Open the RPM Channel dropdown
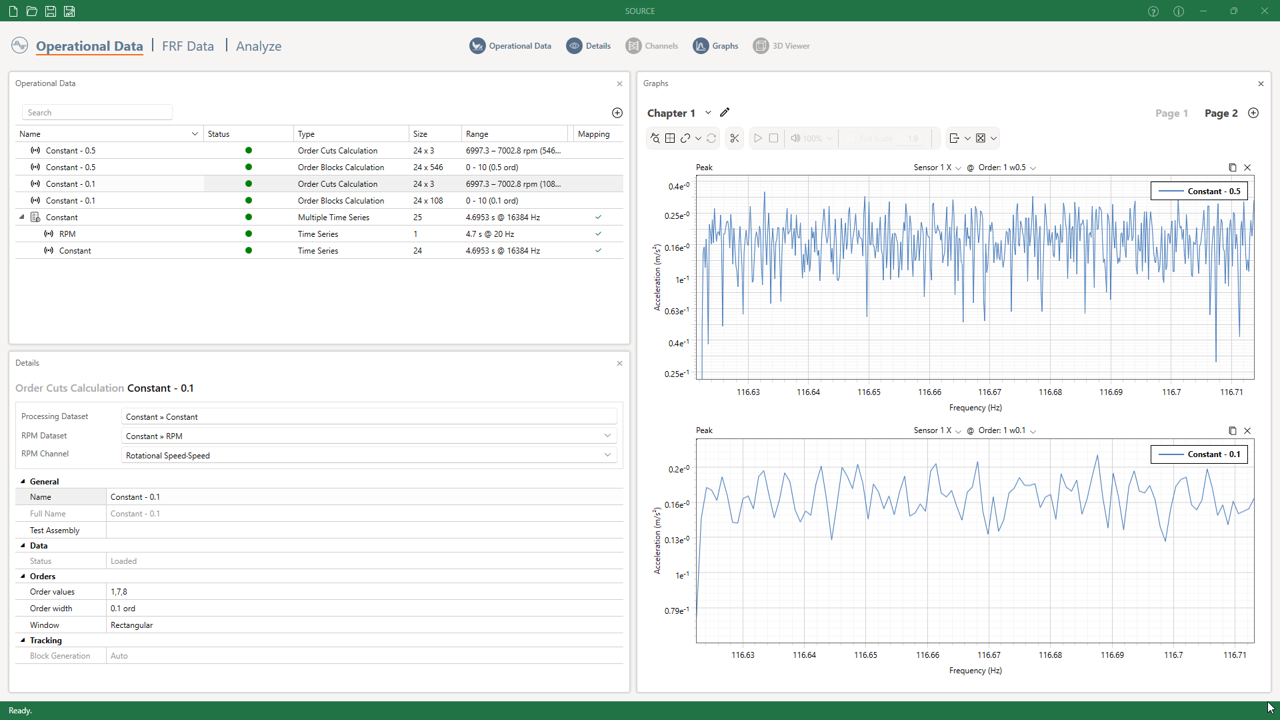This screenshot has height=720, width=1280. click(607, 455)
